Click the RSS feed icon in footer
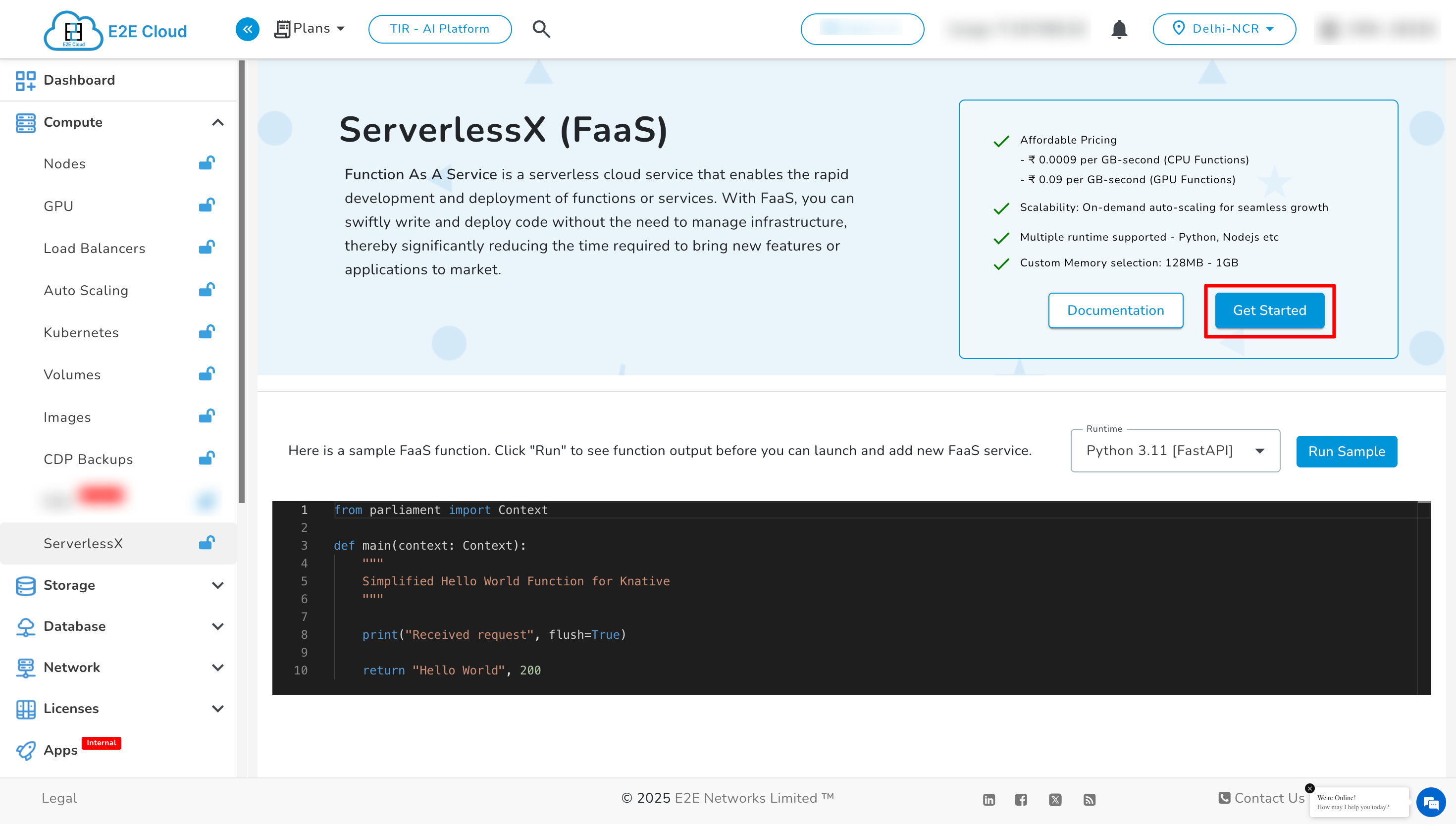 (x=1090, y=799)
